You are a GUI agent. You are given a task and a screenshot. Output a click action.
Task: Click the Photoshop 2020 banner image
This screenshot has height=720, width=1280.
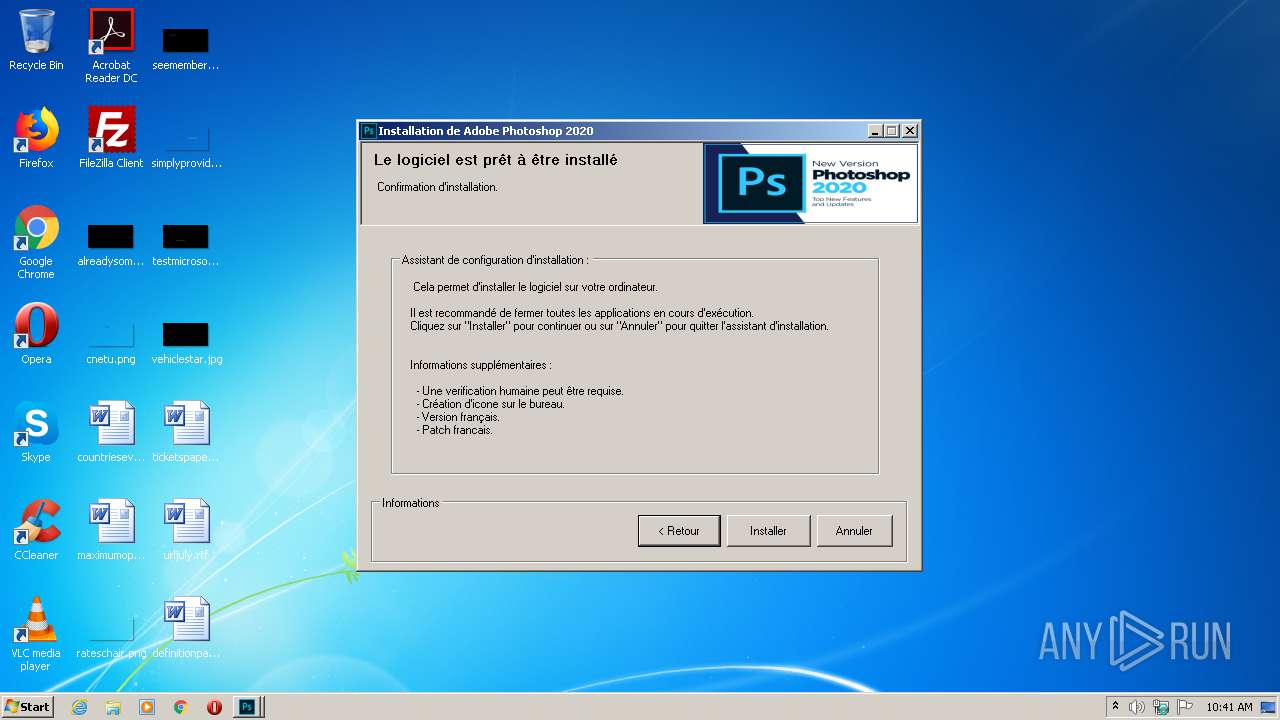(x=811, y=183)
